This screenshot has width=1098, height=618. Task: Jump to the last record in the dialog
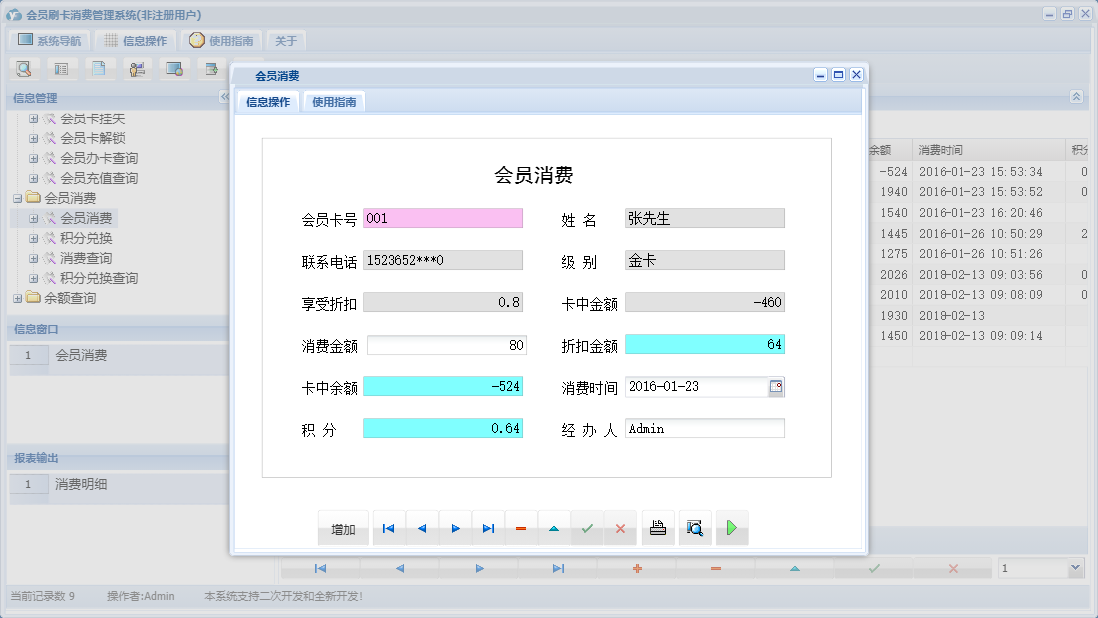488,527
